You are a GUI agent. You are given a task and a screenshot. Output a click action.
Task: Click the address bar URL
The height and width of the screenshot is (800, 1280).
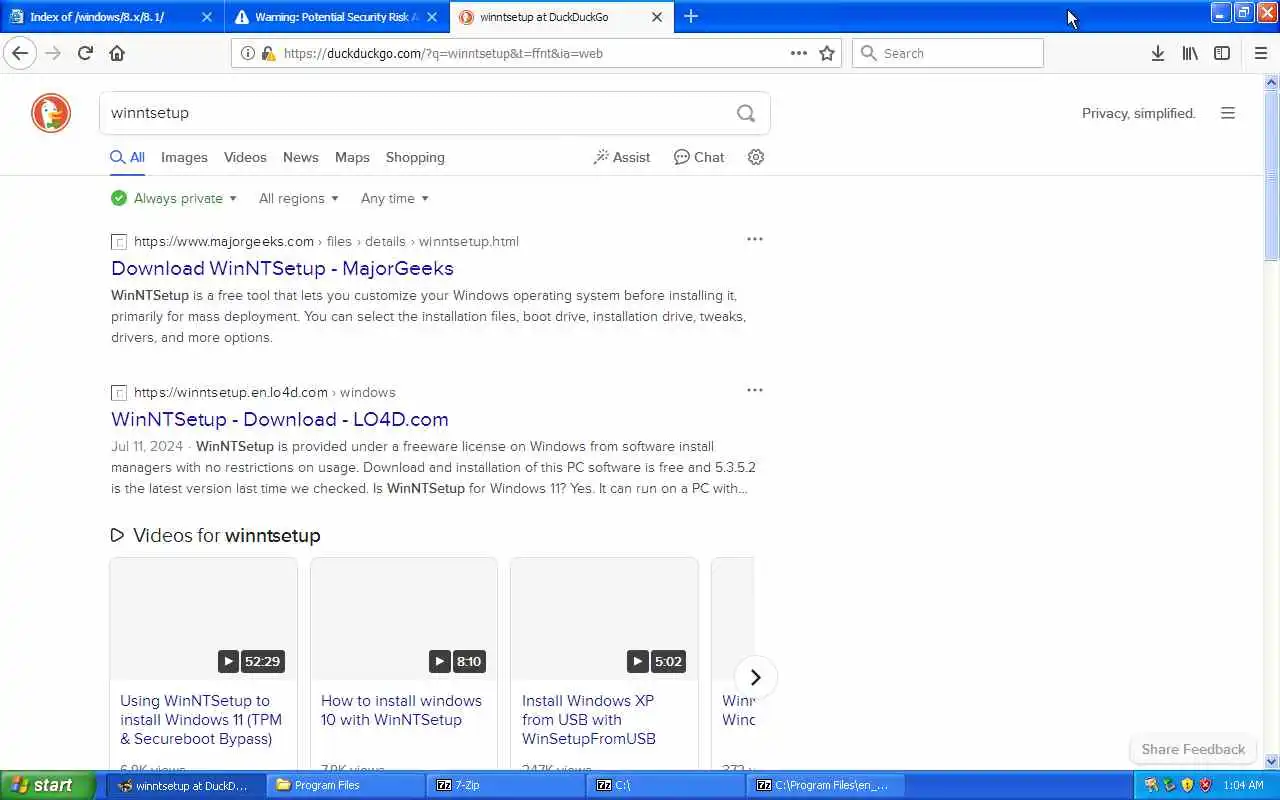[x=443, y=53]
